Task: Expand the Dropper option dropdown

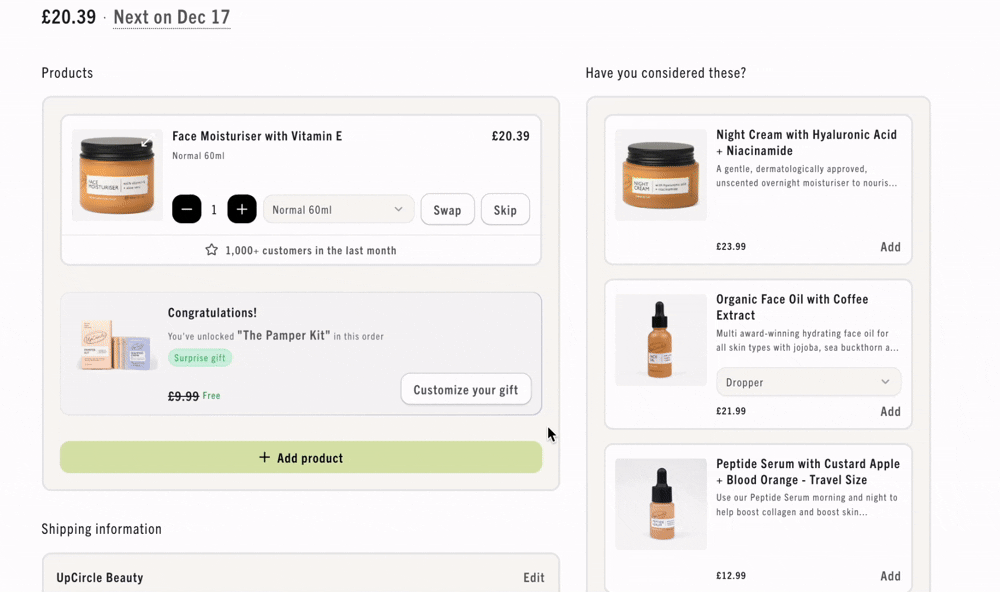Action: [x=809, y=382]
